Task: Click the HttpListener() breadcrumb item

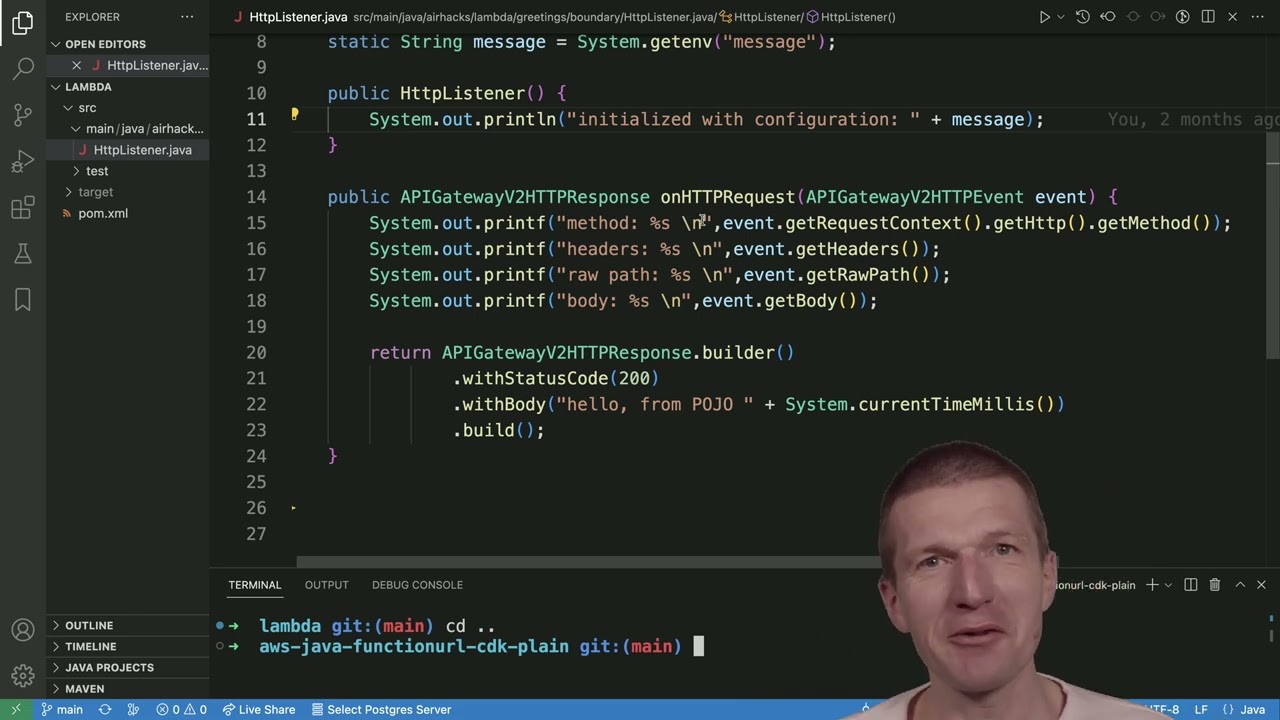Action: click(x=851, y=17)
